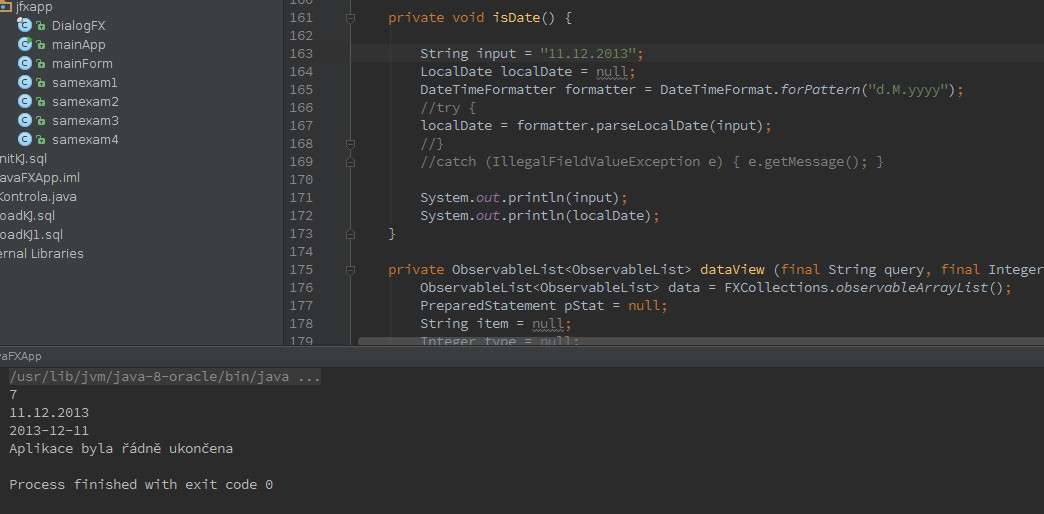Click the green lock icon beside samexam1
The width and height of the screenshot is (1044, 514).
[41, 83]
